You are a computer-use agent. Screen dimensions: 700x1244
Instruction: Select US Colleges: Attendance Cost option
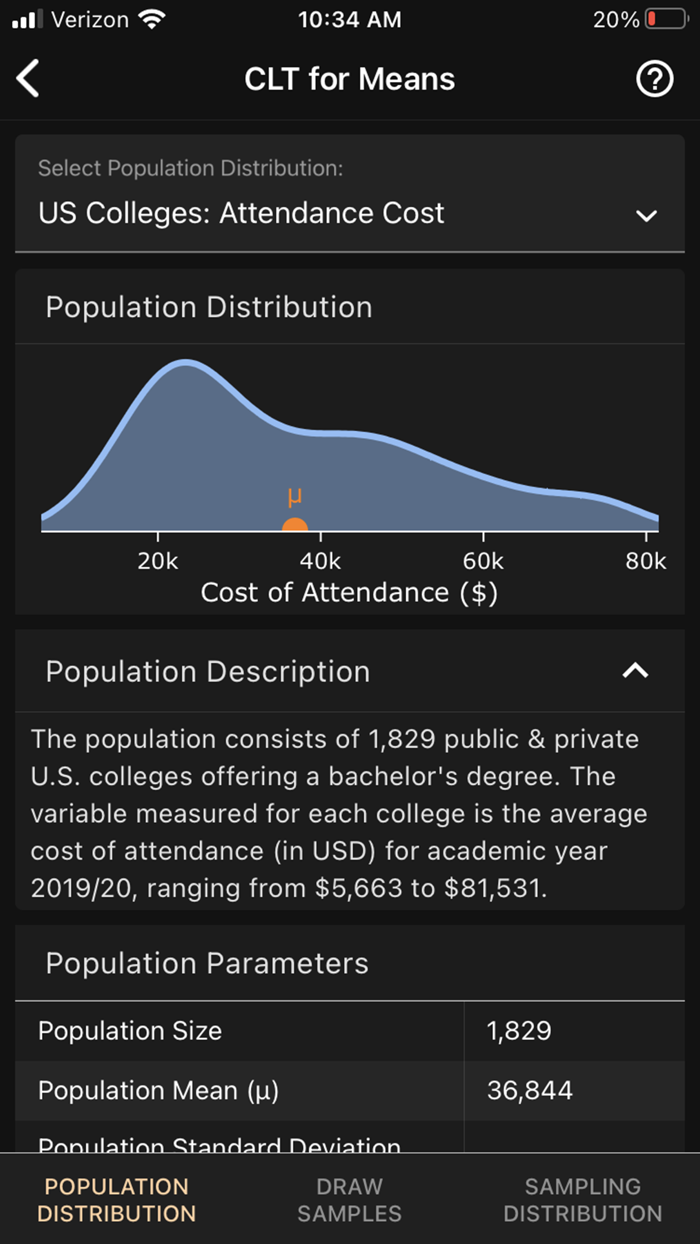tap(240, 213)
